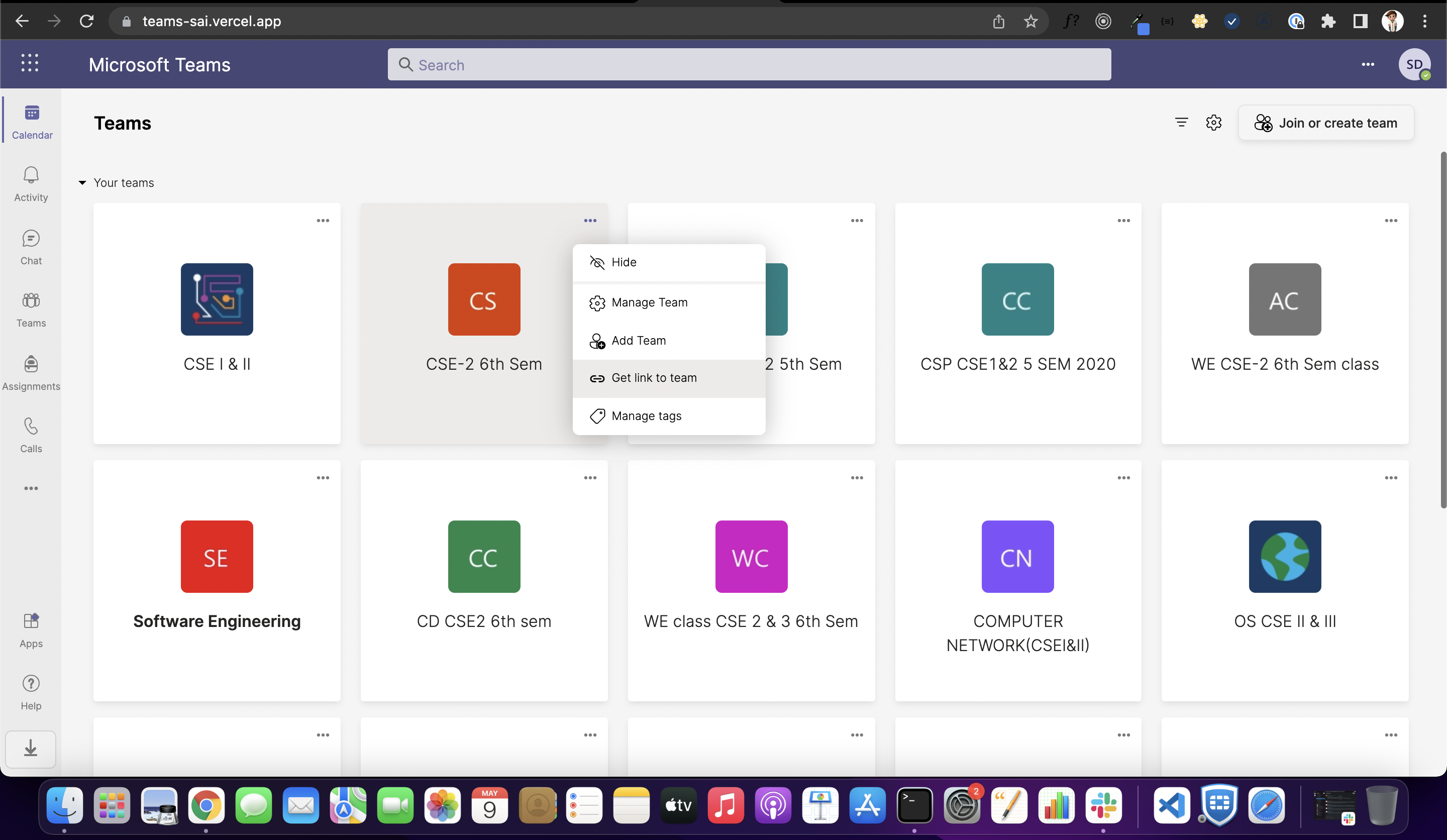Open the teams filter icon
Image resolution: width=1447 pixels, height=840 pixels.
1181,122
